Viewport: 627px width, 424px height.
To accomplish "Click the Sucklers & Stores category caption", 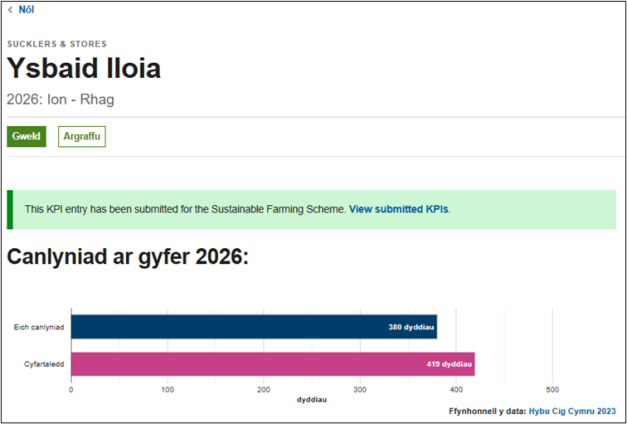I will pos(57,44).
